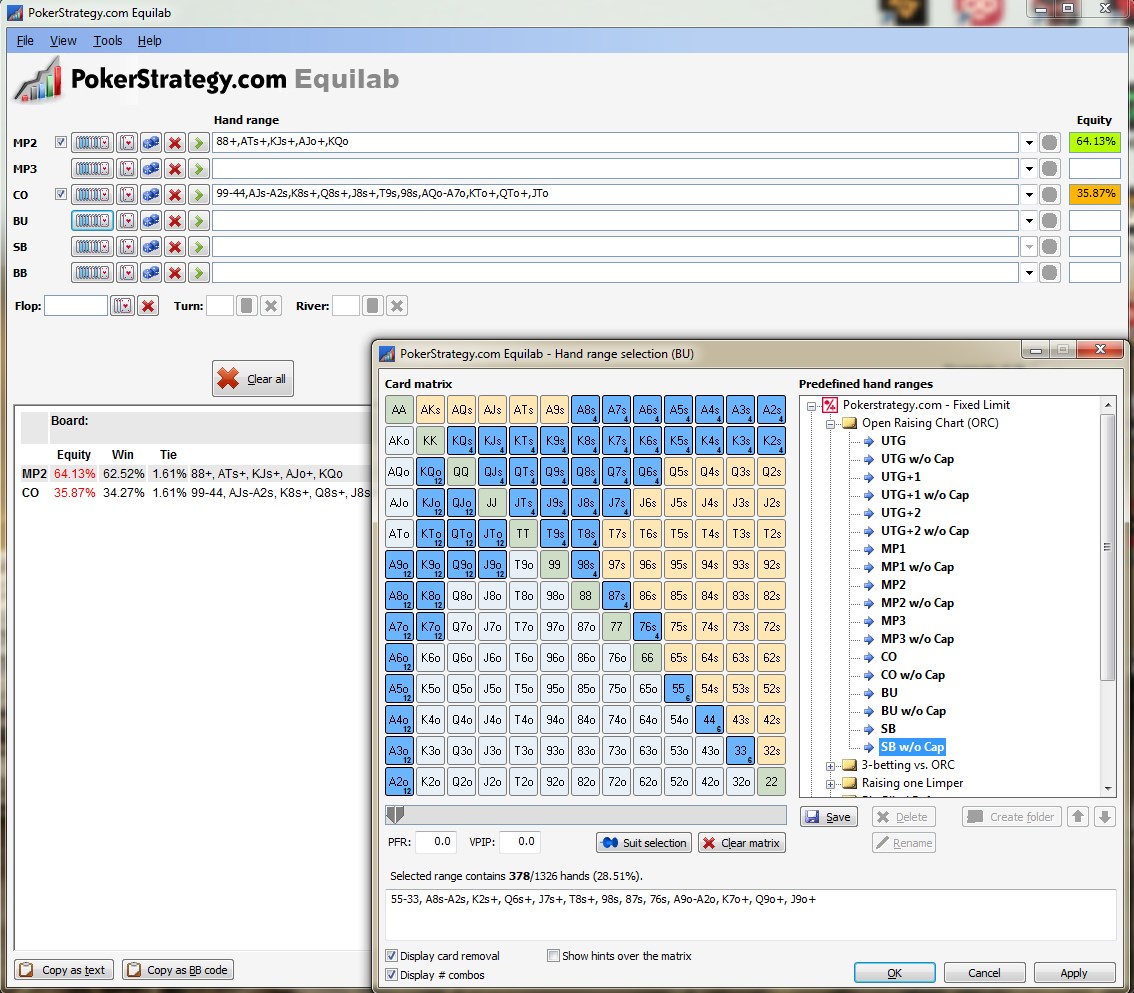The width and height of the screenshot is (1134, 993).
Task: Click Clear matrix button
Action: 741,843
